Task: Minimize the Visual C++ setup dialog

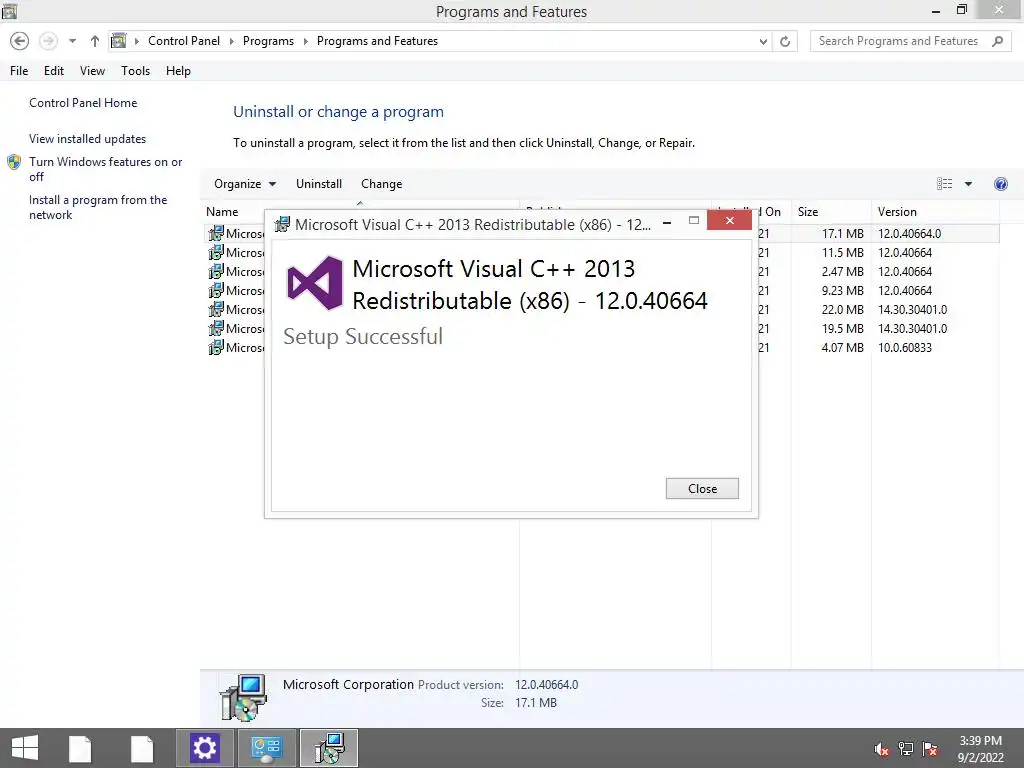Action: click(667, 222)
